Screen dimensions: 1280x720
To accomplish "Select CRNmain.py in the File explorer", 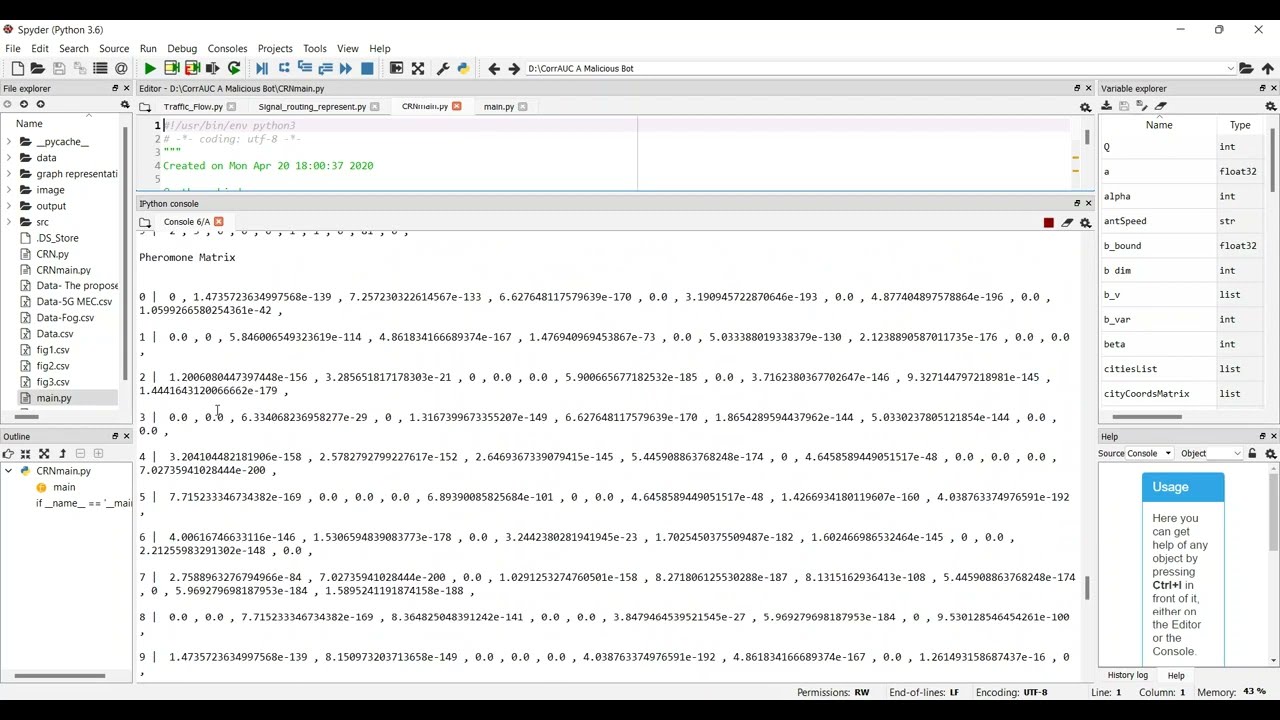I will pos(63,270).
